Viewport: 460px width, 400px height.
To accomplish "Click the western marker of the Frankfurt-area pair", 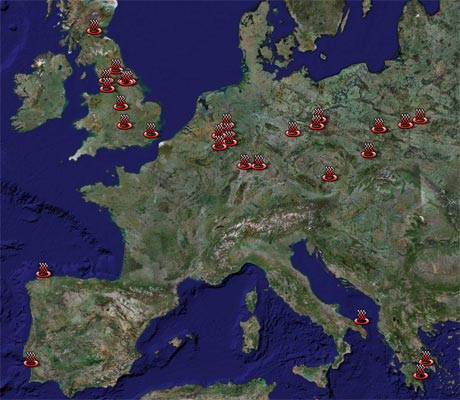I will pyautogui.click(x=244, y=162).
